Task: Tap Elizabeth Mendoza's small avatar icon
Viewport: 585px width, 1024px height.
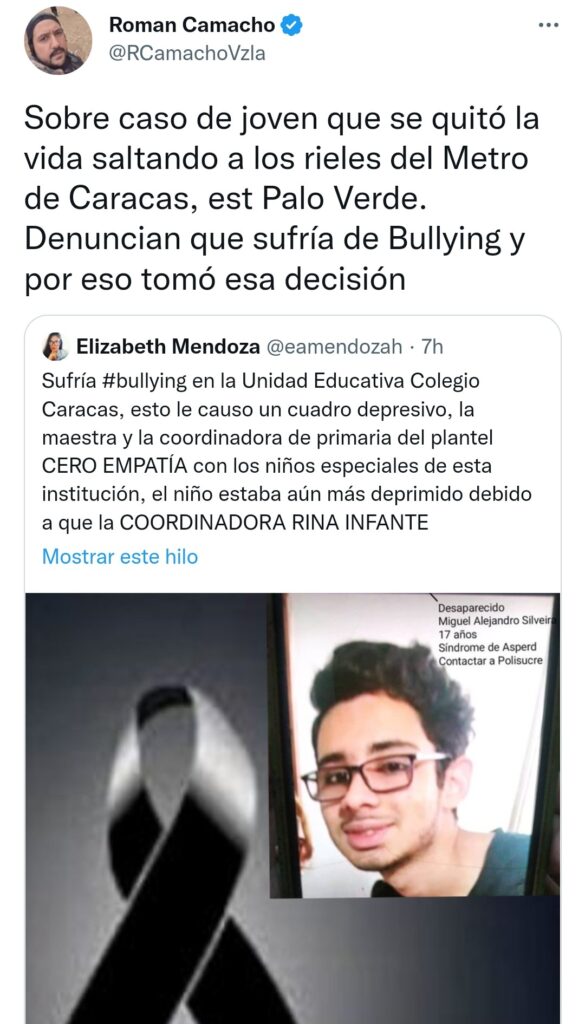Action: tap(55, 346)
